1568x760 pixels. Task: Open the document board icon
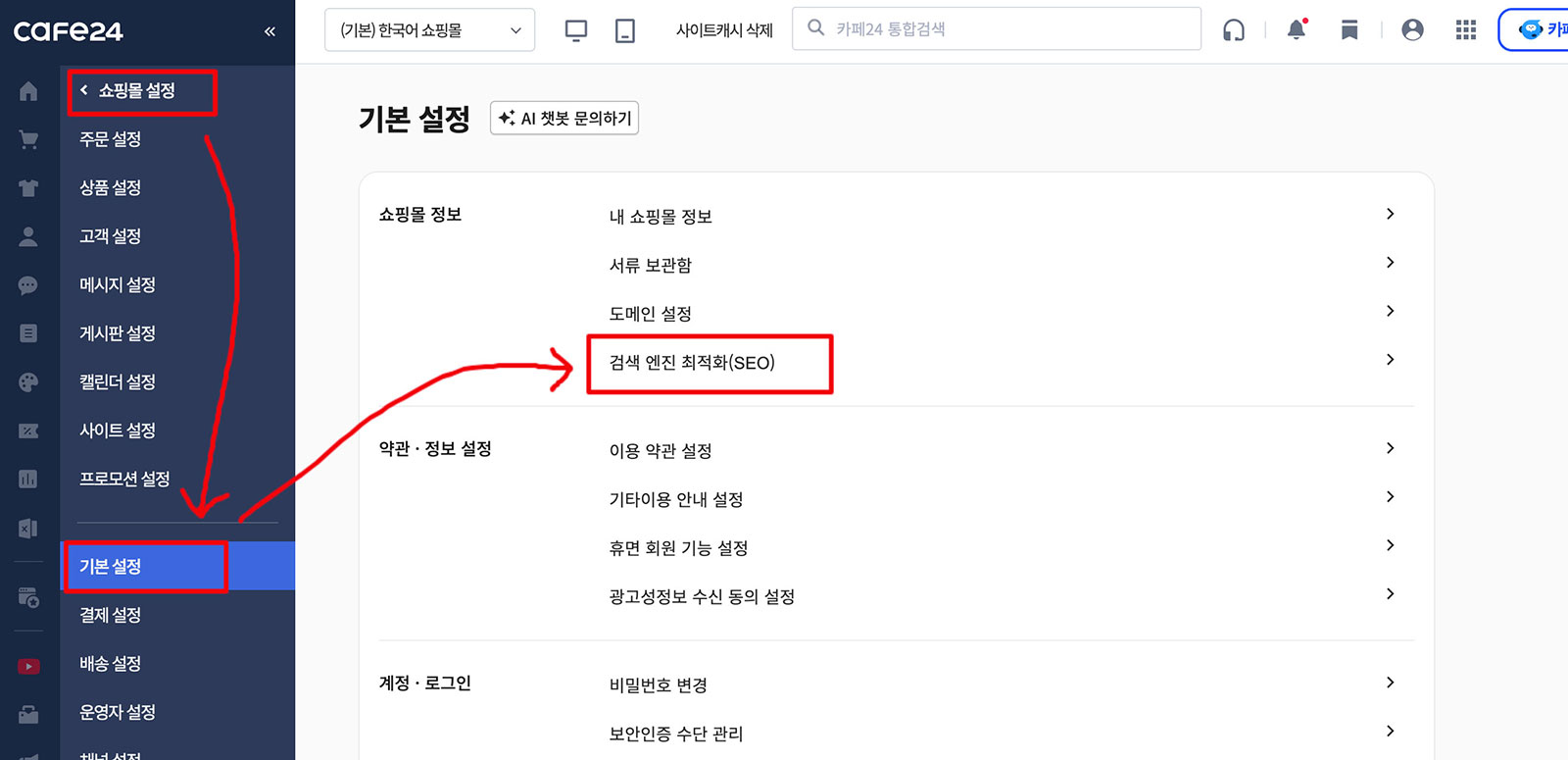click(28, 333)
